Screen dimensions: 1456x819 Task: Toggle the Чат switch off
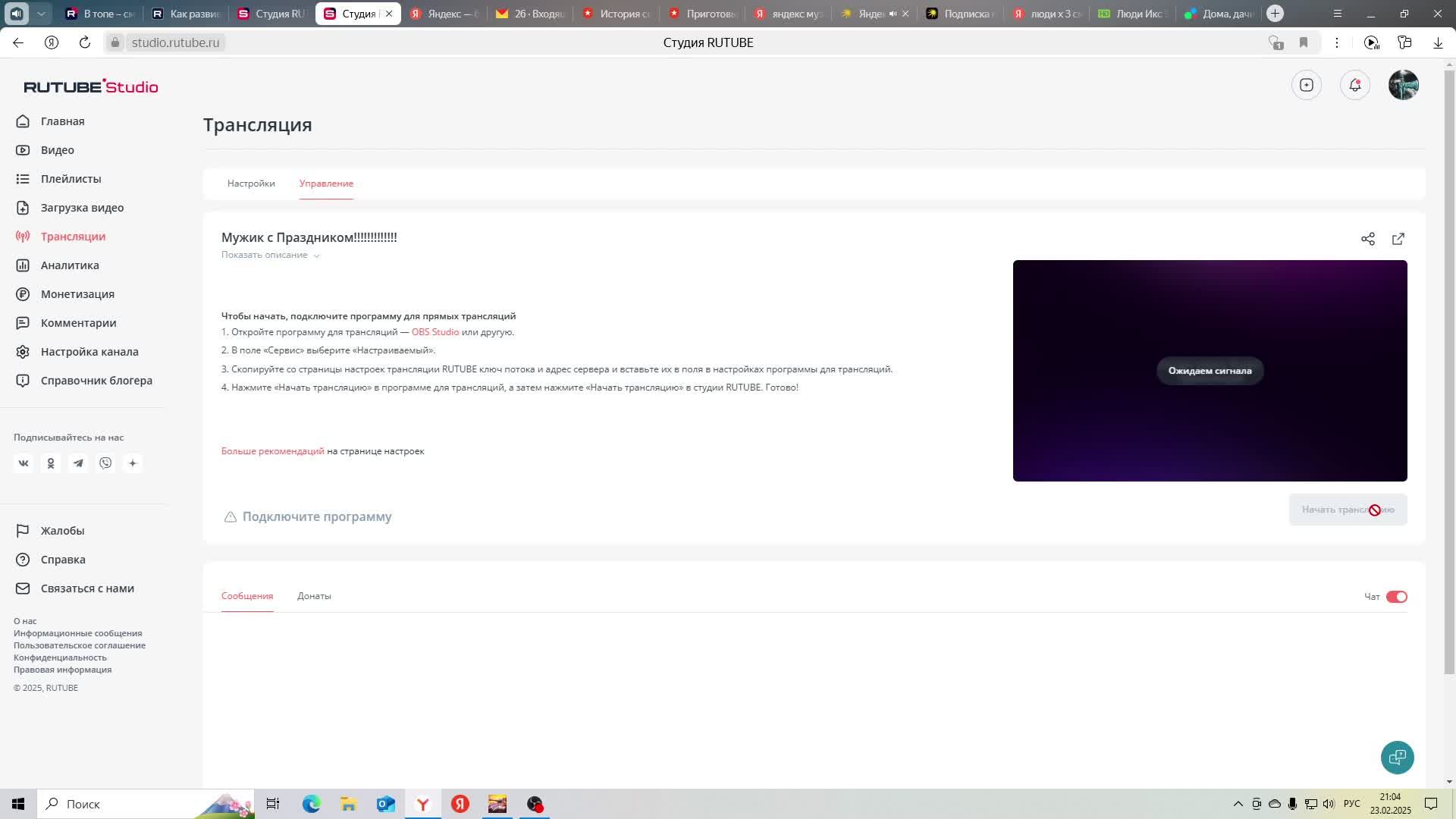pyautogui.click(x=1396, y=597)
